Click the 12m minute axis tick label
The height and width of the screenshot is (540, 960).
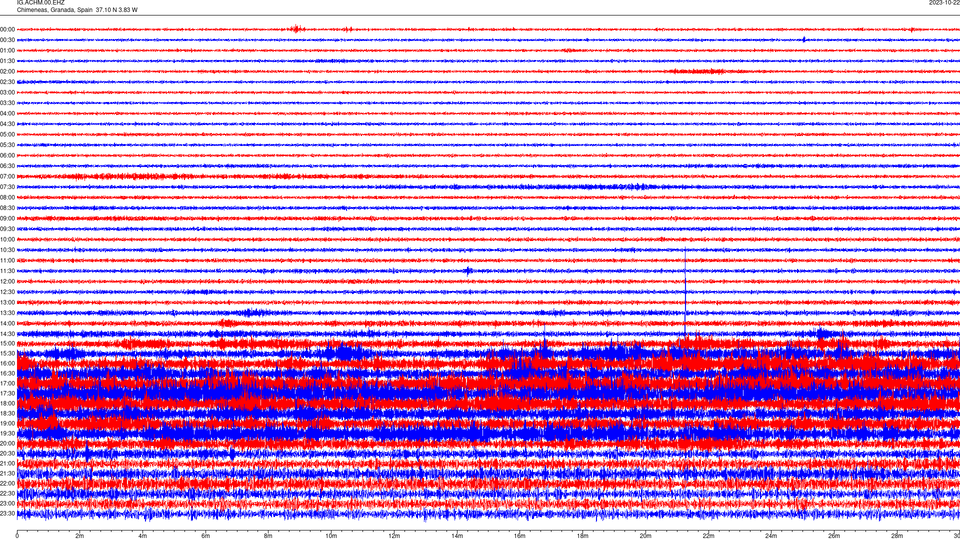394,536
